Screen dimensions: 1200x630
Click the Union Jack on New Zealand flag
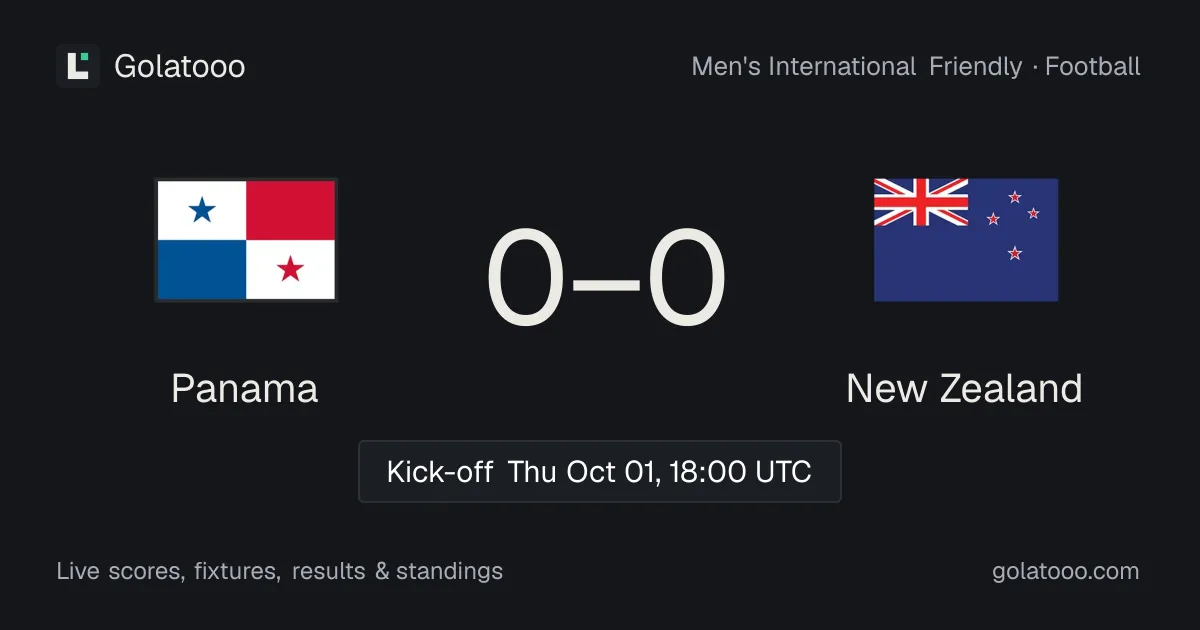[921, 202]
